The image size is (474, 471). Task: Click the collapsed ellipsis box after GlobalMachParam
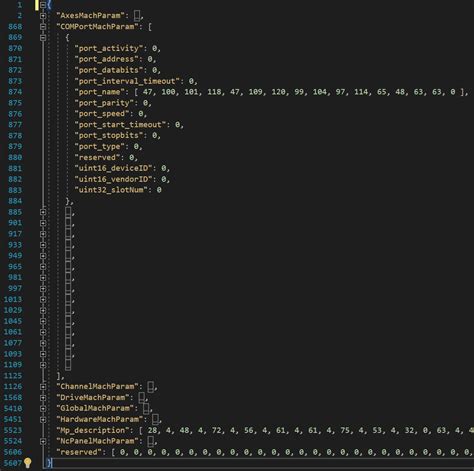[146, 408]
